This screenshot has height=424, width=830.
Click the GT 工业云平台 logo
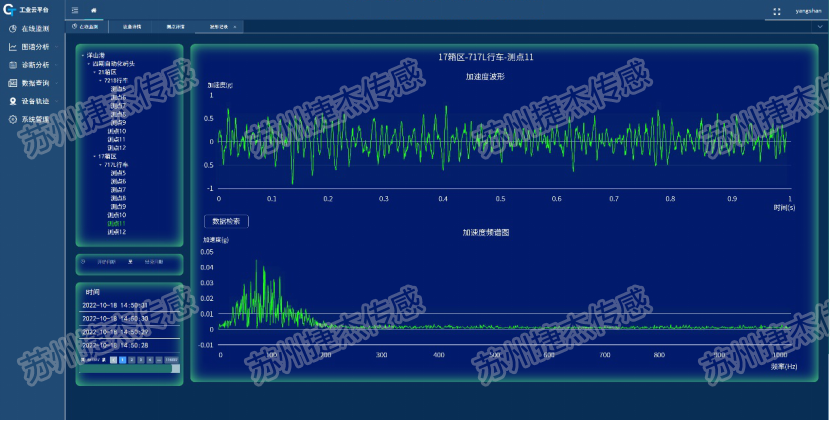pos(25,10)
